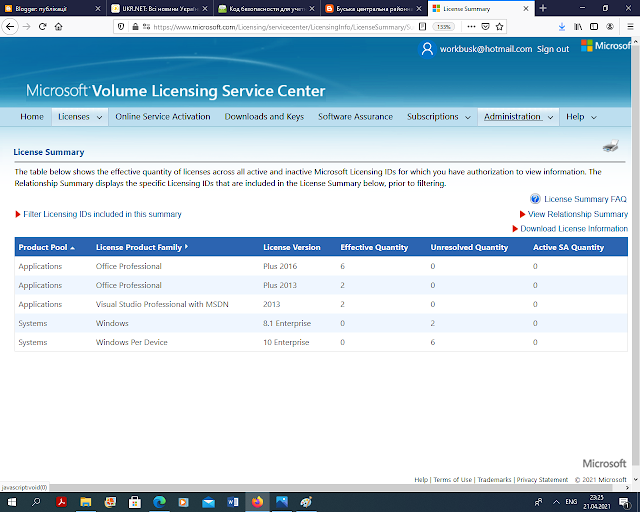
Task: Save page to Pocket icon
Action: 485,27
